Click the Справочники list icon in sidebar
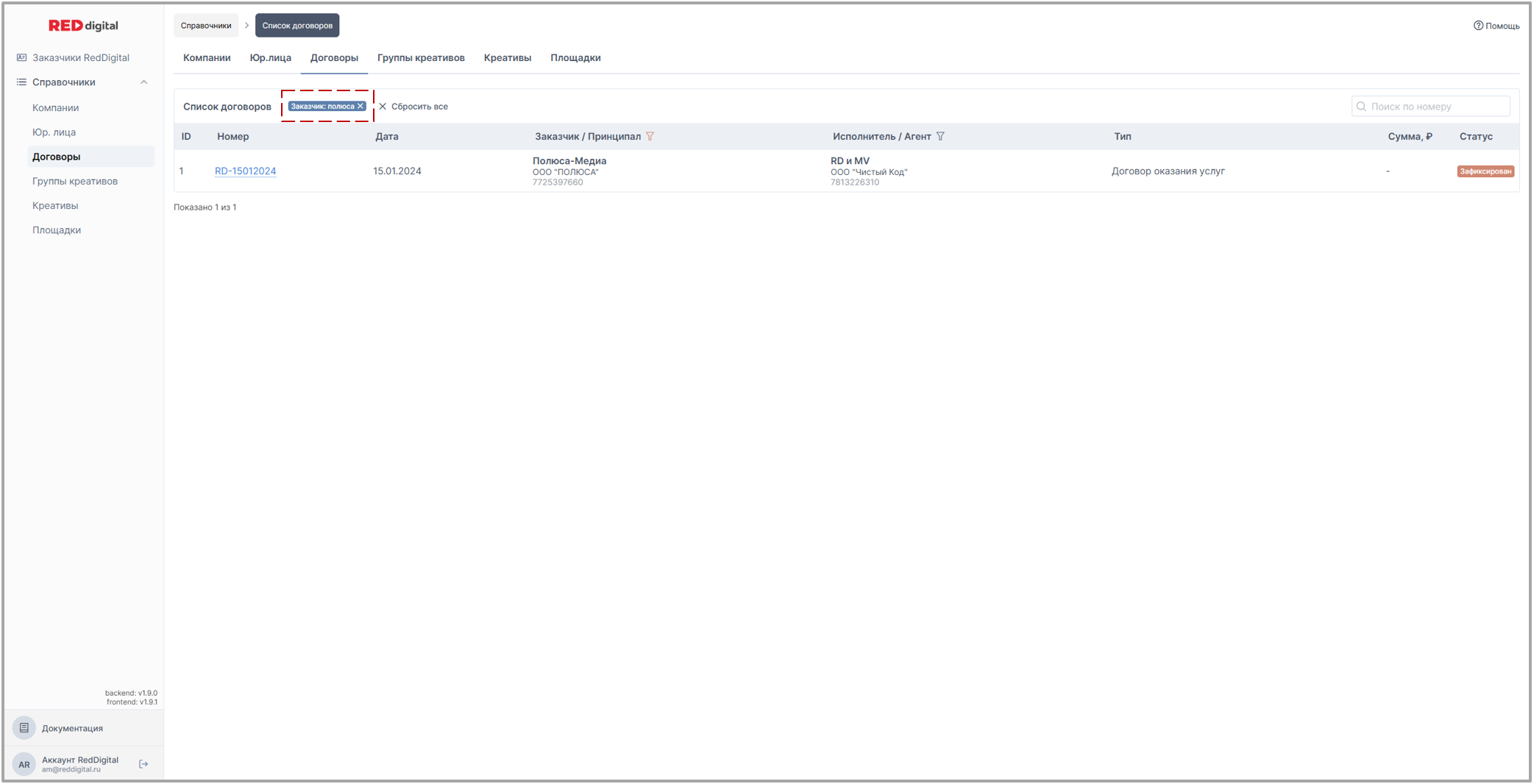 (21, 82)
